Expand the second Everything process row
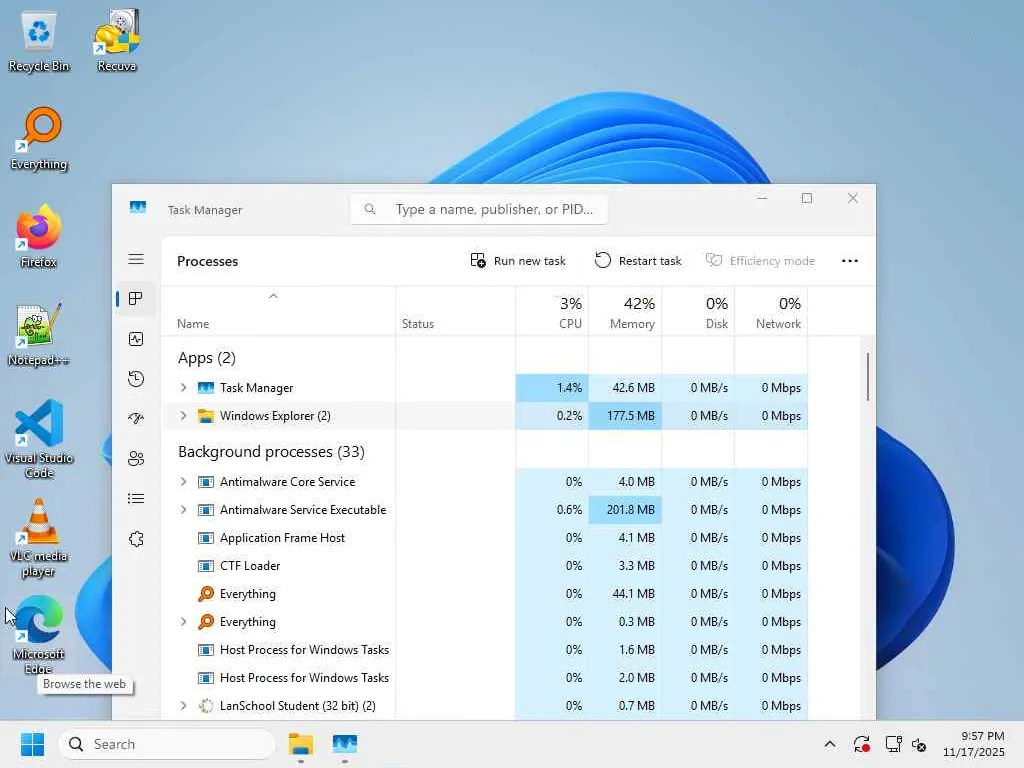This screenshot has width=1024, height=768. point(184,622)
